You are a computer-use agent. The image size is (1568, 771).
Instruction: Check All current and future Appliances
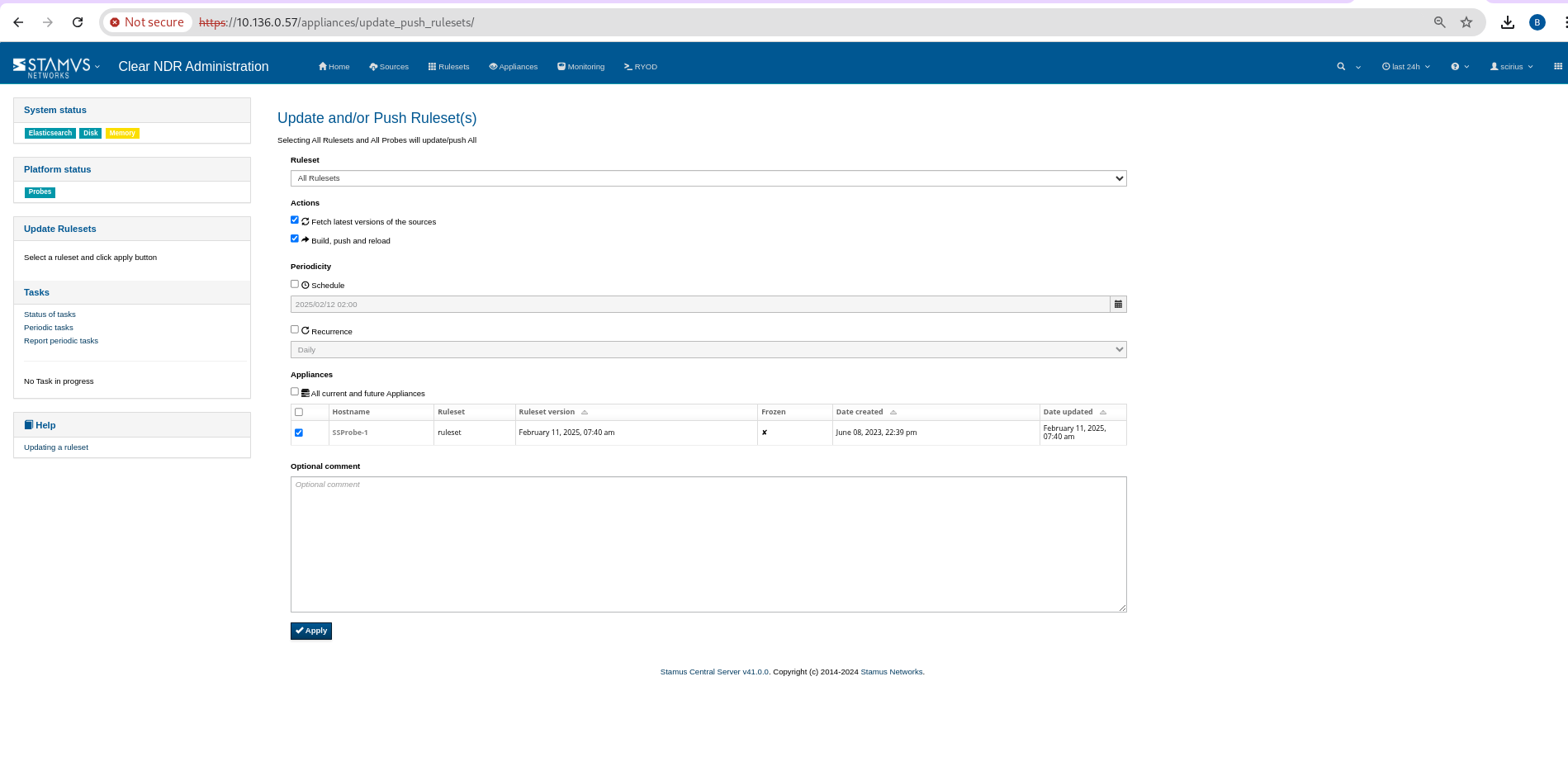(x=295, y=392)
